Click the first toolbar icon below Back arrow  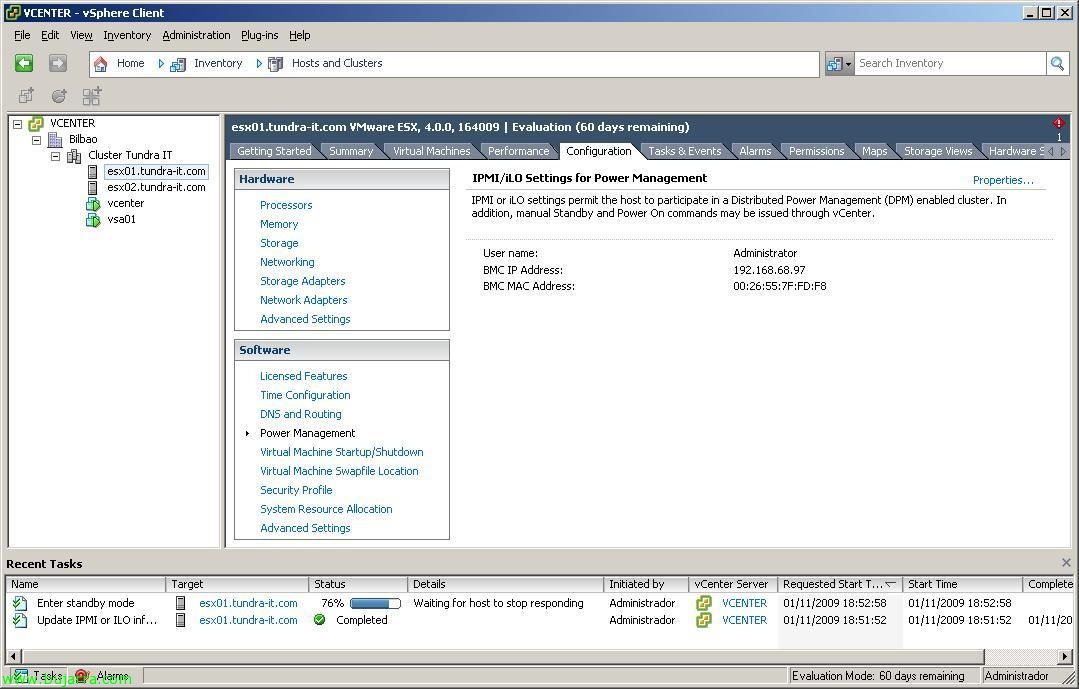tap(26, 96)
